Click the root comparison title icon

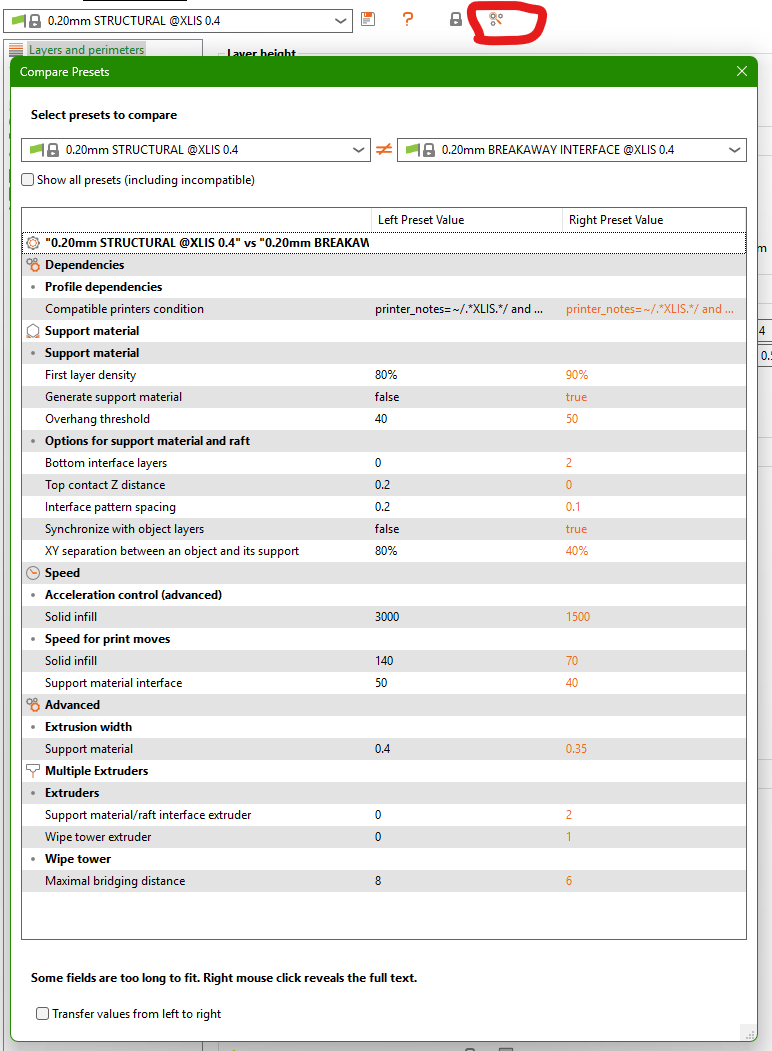point(33,243)
